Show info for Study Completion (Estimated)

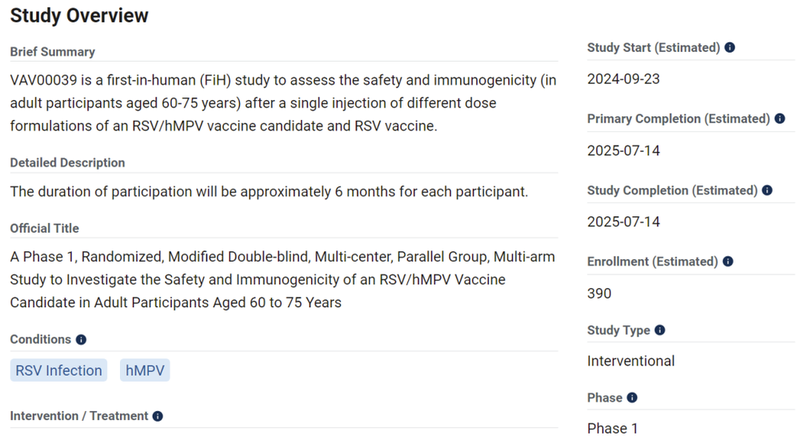pyautogui.click(x=767, y=190)
